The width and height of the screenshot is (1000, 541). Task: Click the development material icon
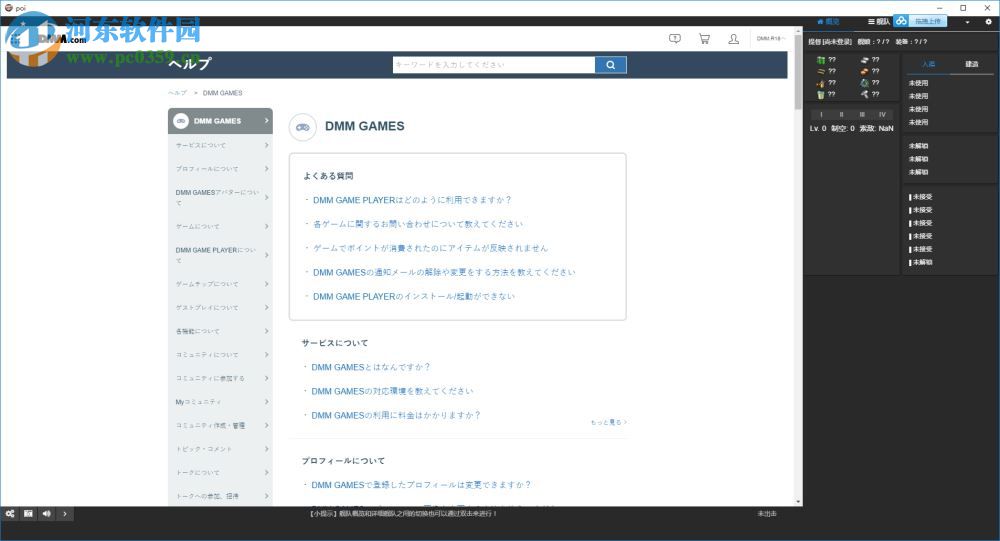[864, 83]
